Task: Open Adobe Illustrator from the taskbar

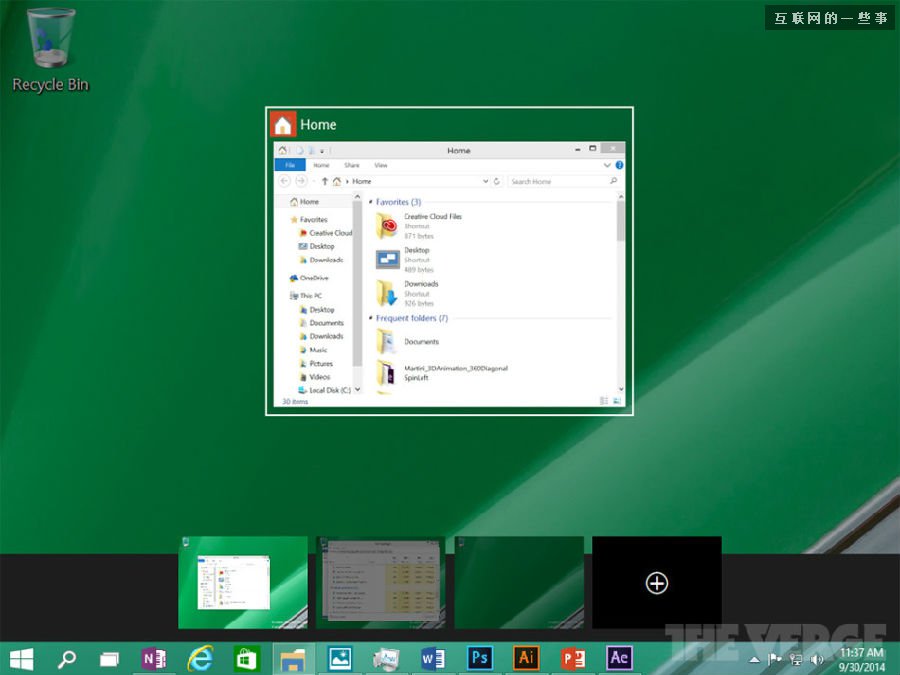Action: click(x=526, y=658)
